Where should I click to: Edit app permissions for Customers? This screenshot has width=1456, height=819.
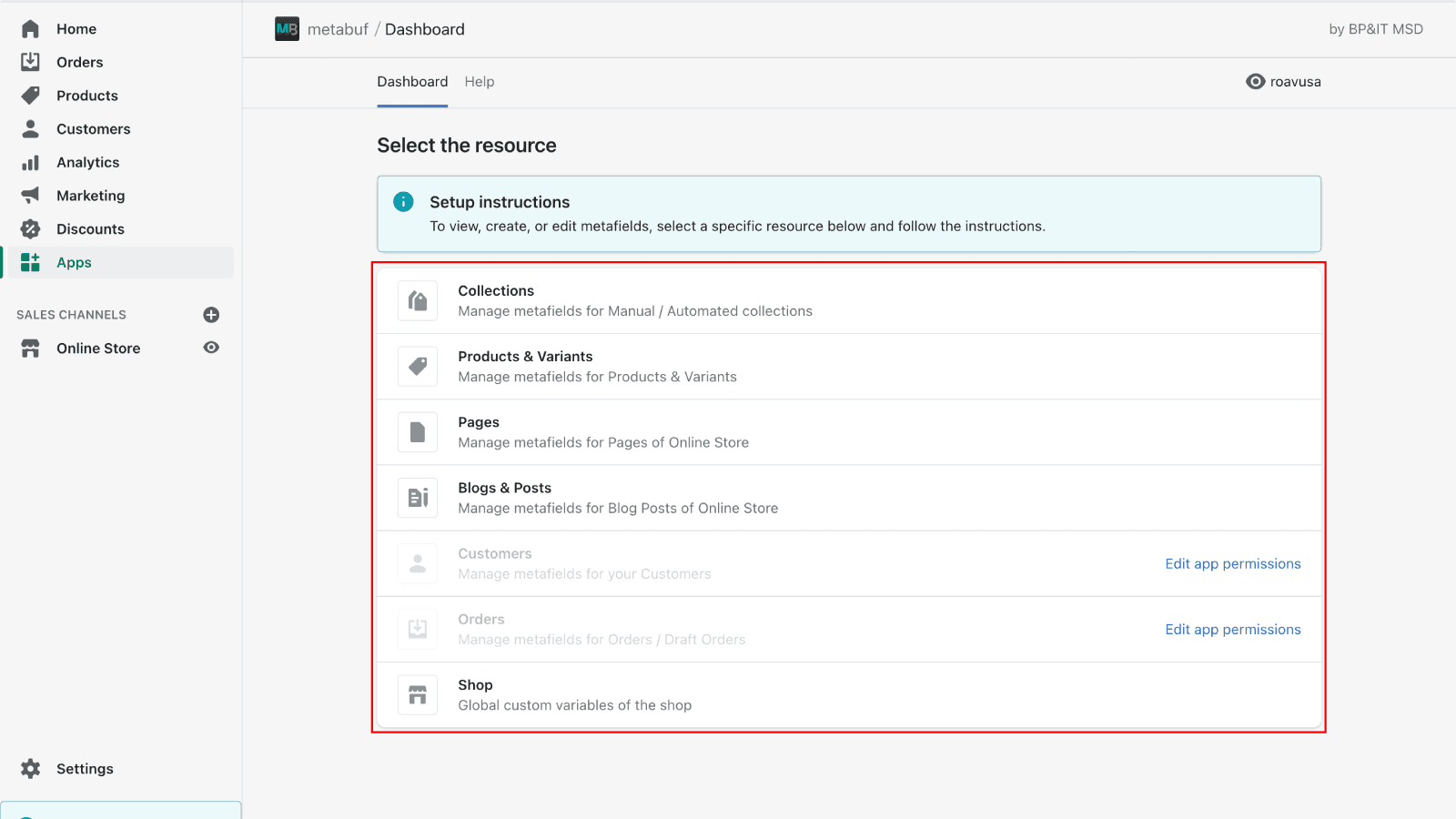[x=1233, y=563]
